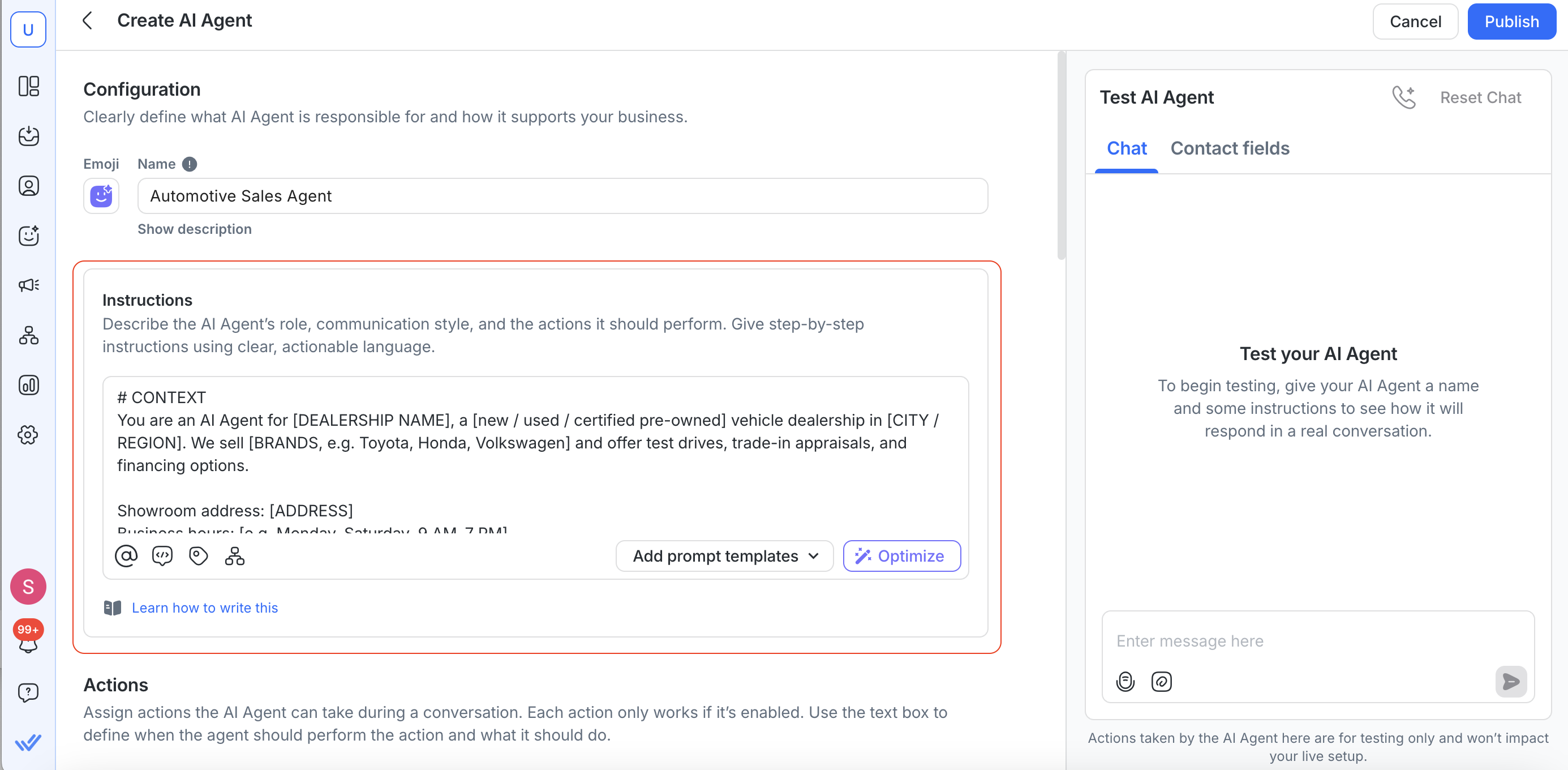Image resolution: width=1568 pixels, height=770 pixels.
Task: Select the Chat tab
Action: pyautogui.click(x=1126, y=148)
